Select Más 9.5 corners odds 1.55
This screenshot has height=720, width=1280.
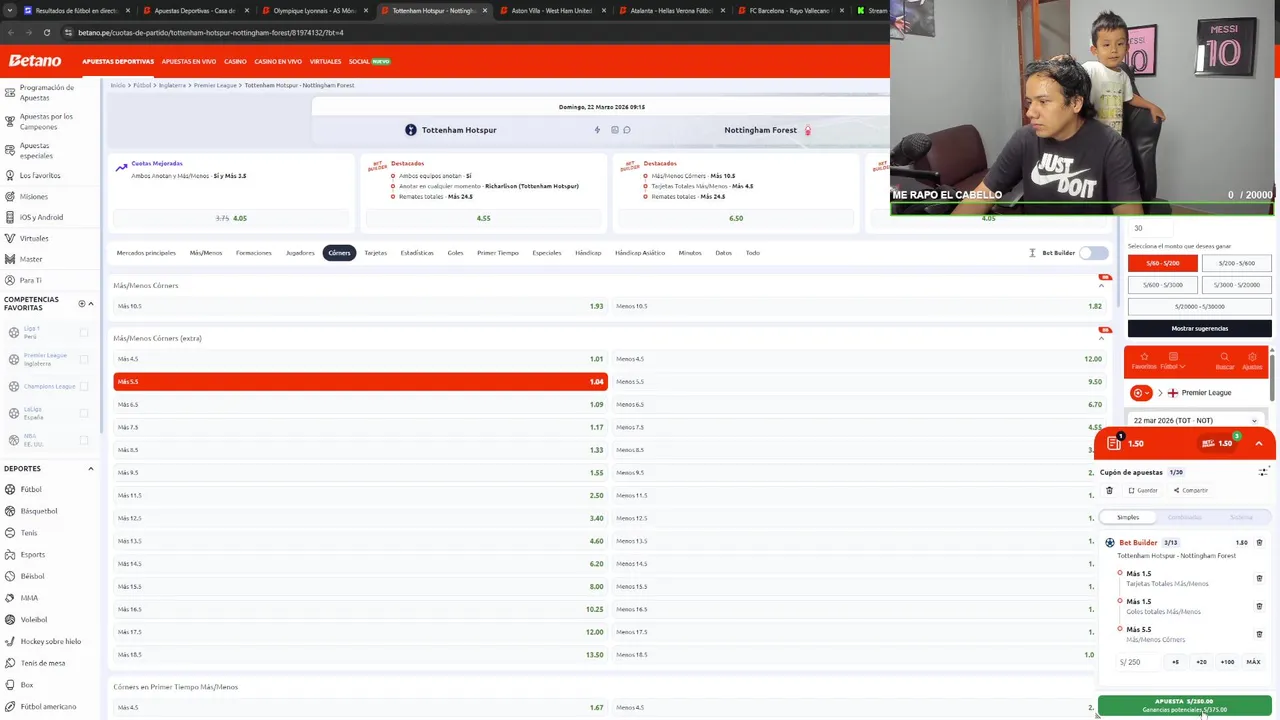coord(360,472)
